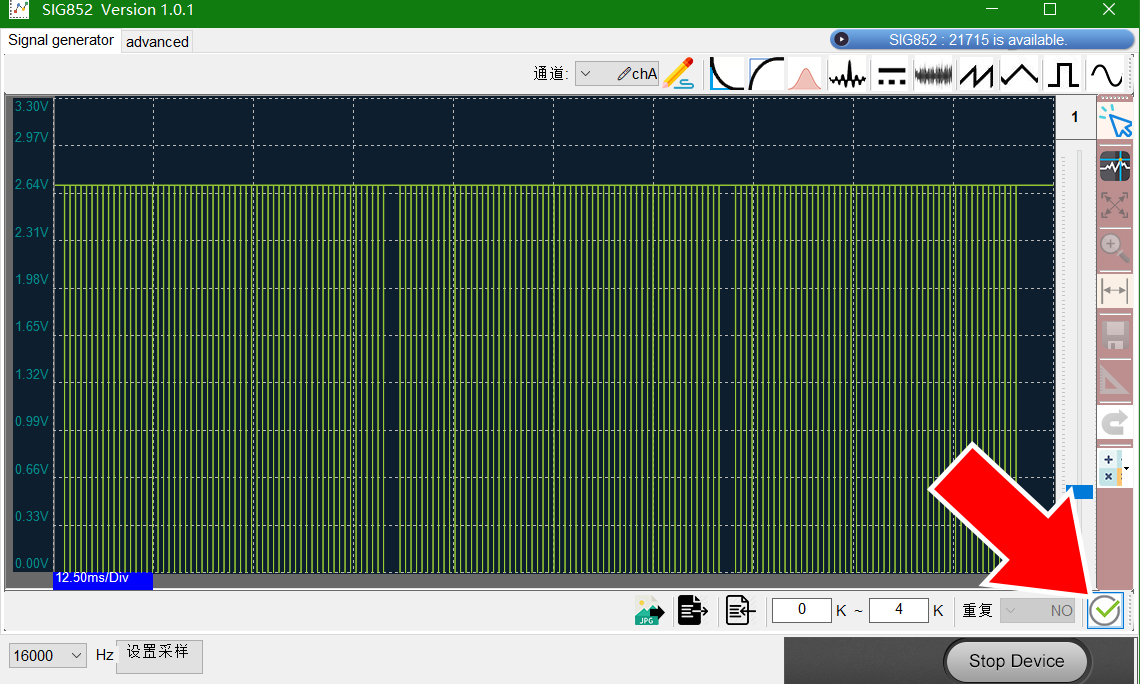
Task: Open the calculator tool dropdown arrow
Action: coord(1127,468)
